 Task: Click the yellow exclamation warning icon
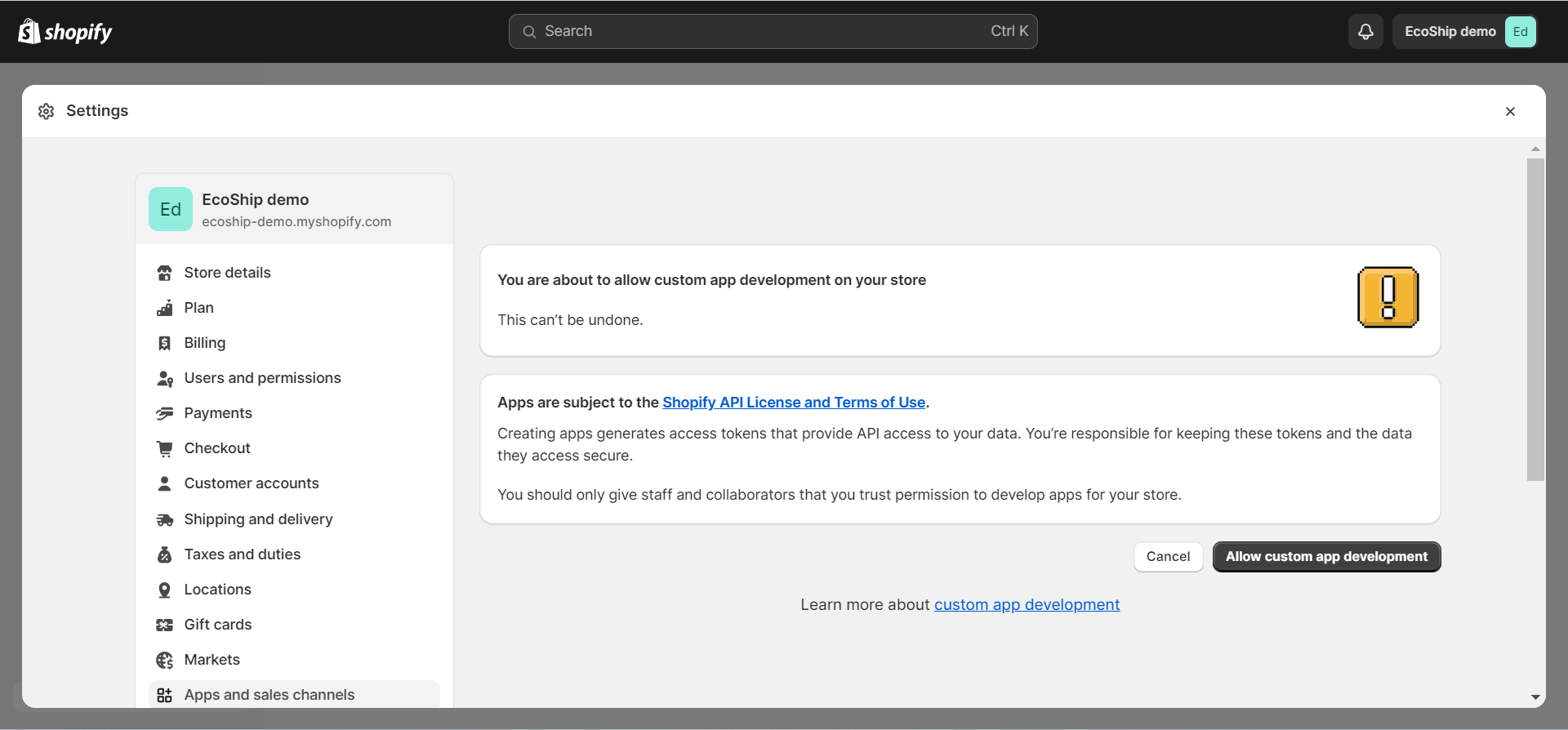click(x=1388, y=297)
